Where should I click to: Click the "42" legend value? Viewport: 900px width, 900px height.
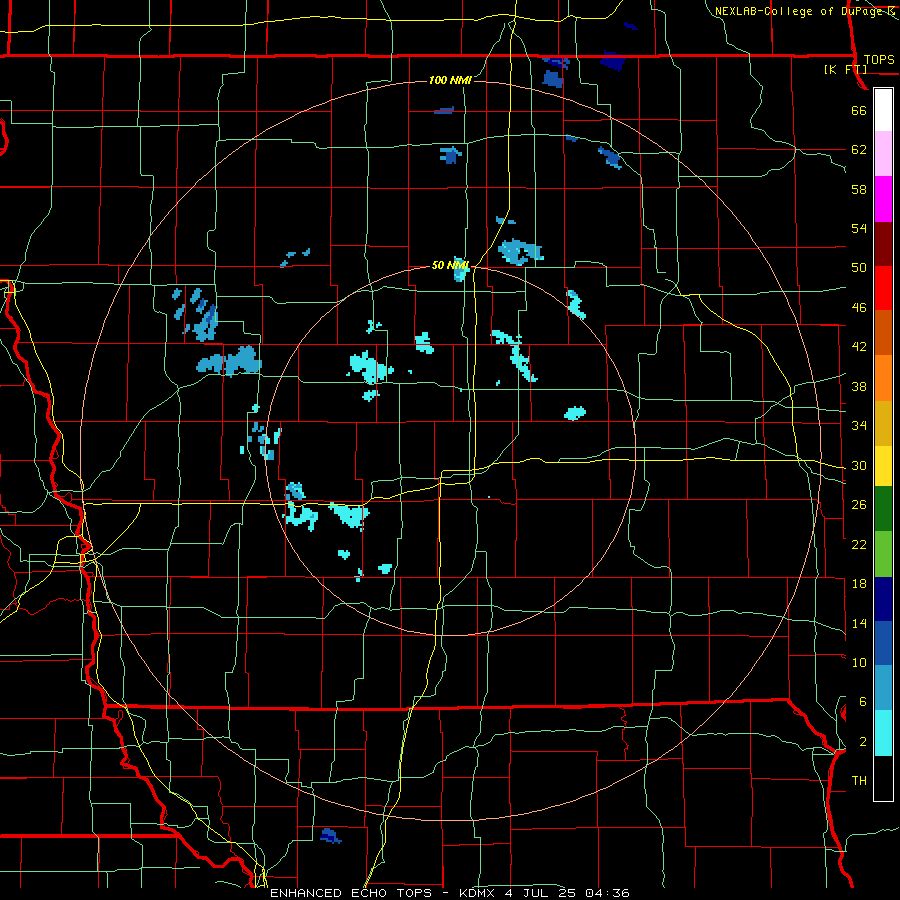coord(859,347)
